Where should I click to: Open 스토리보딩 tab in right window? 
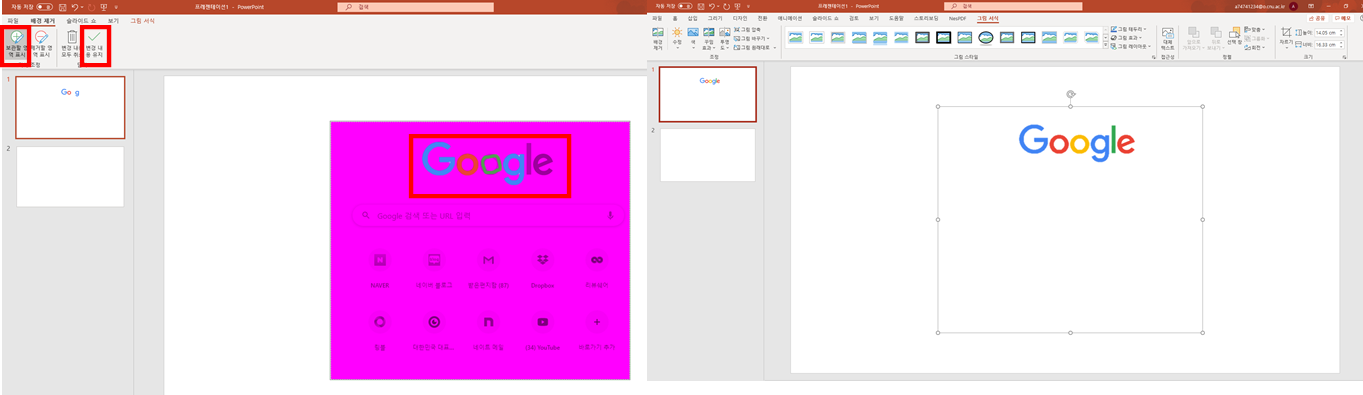[925, 18]
